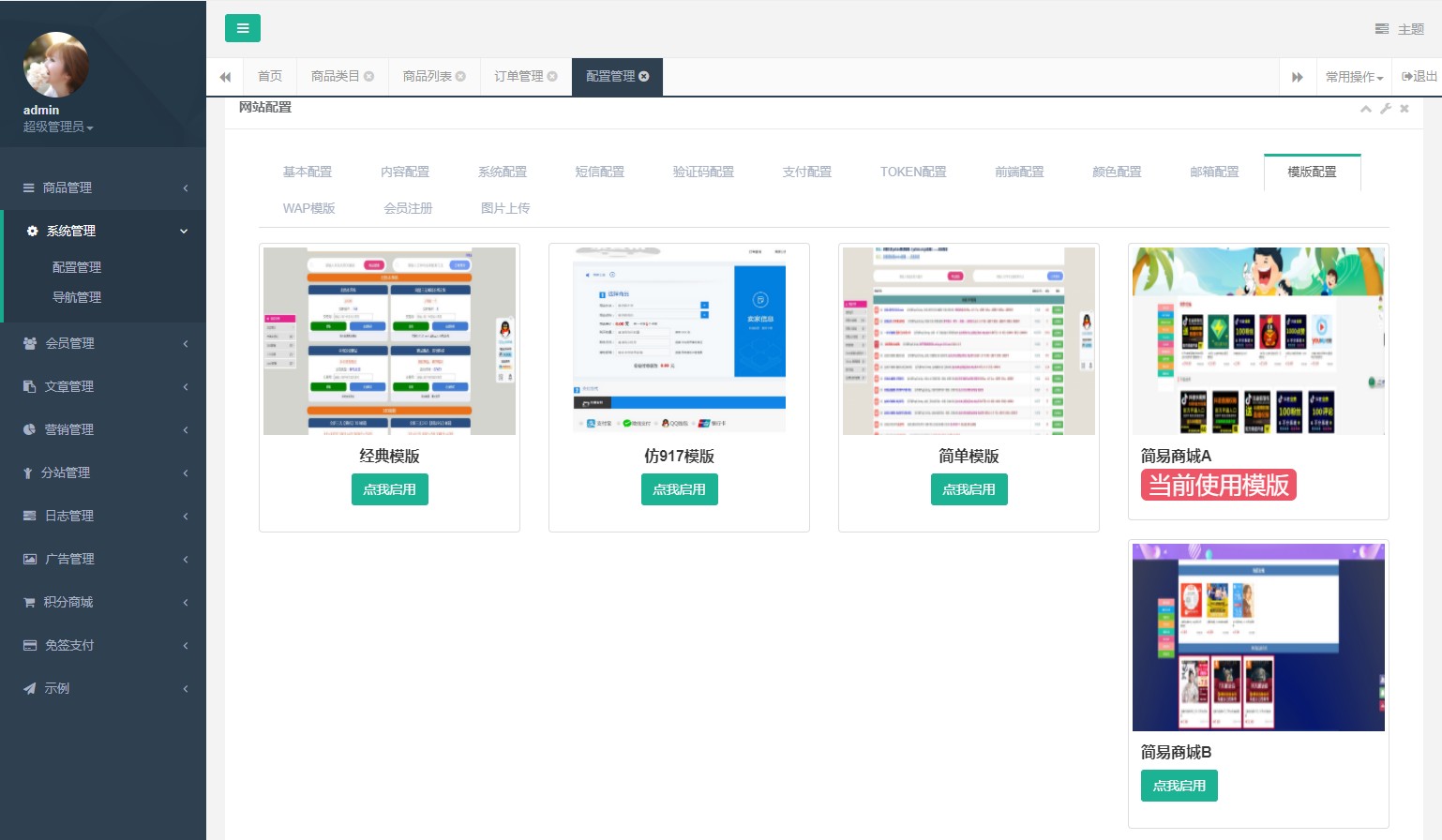Viewport: 1442px width, 840px height.
Task: Enable the 仿917模版 template with 点我启用
Action: [680, 489]
